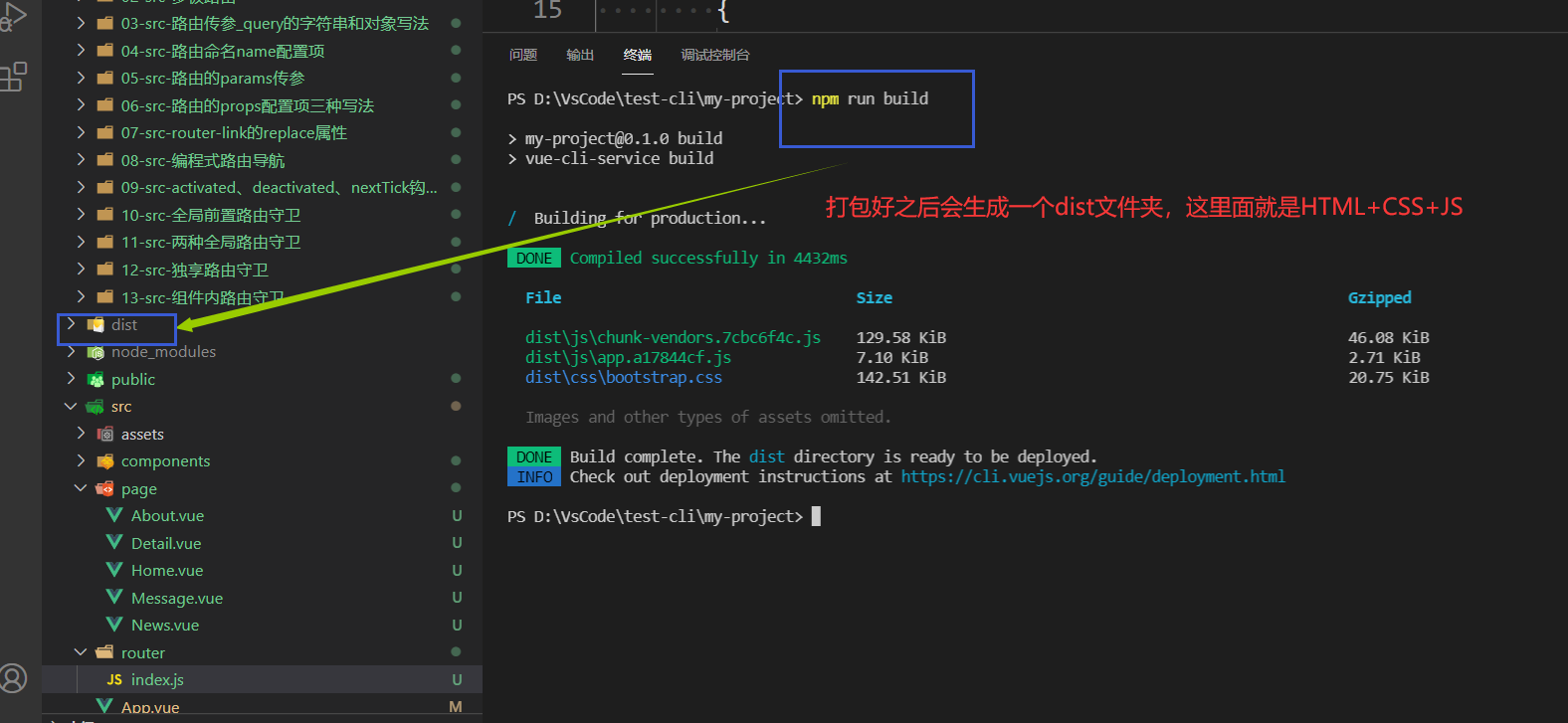
Task: Click the terminal prompt input cursor
Action: (817, 516)
